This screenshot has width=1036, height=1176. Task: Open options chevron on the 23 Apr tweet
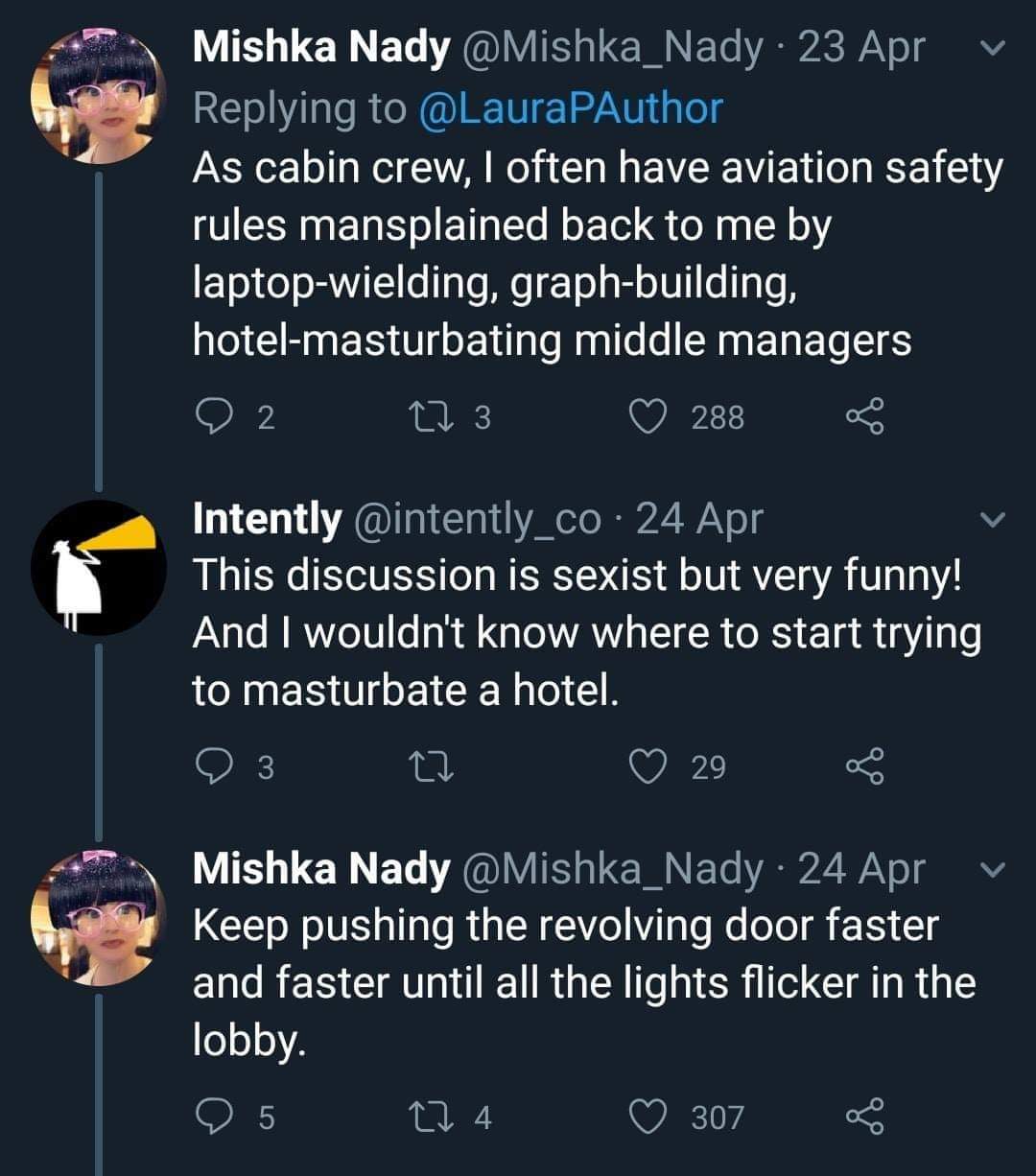pyautogui.click(x=996, y=49)
